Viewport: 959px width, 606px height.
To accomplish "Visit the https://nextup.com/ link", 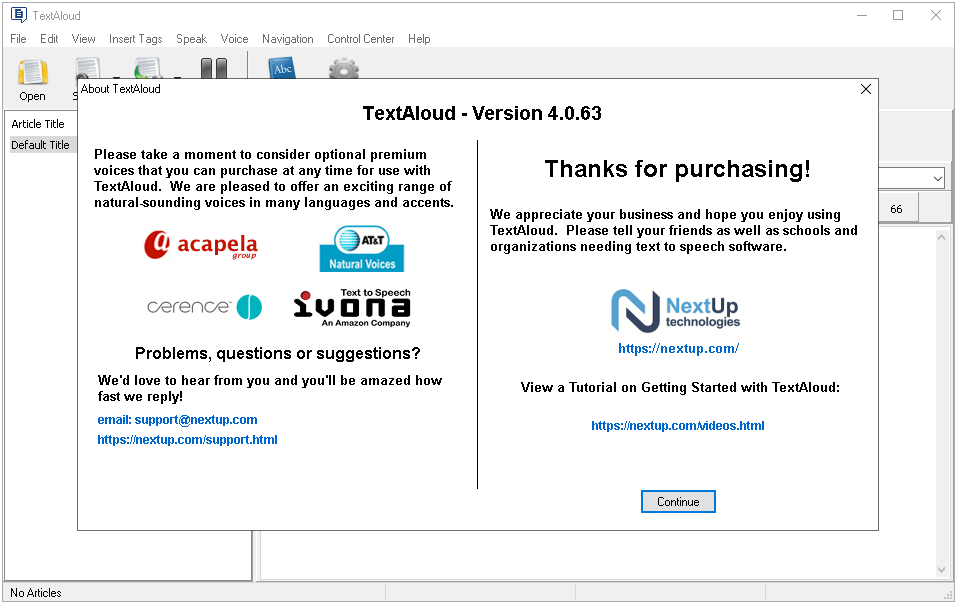I will coord(678,349).
